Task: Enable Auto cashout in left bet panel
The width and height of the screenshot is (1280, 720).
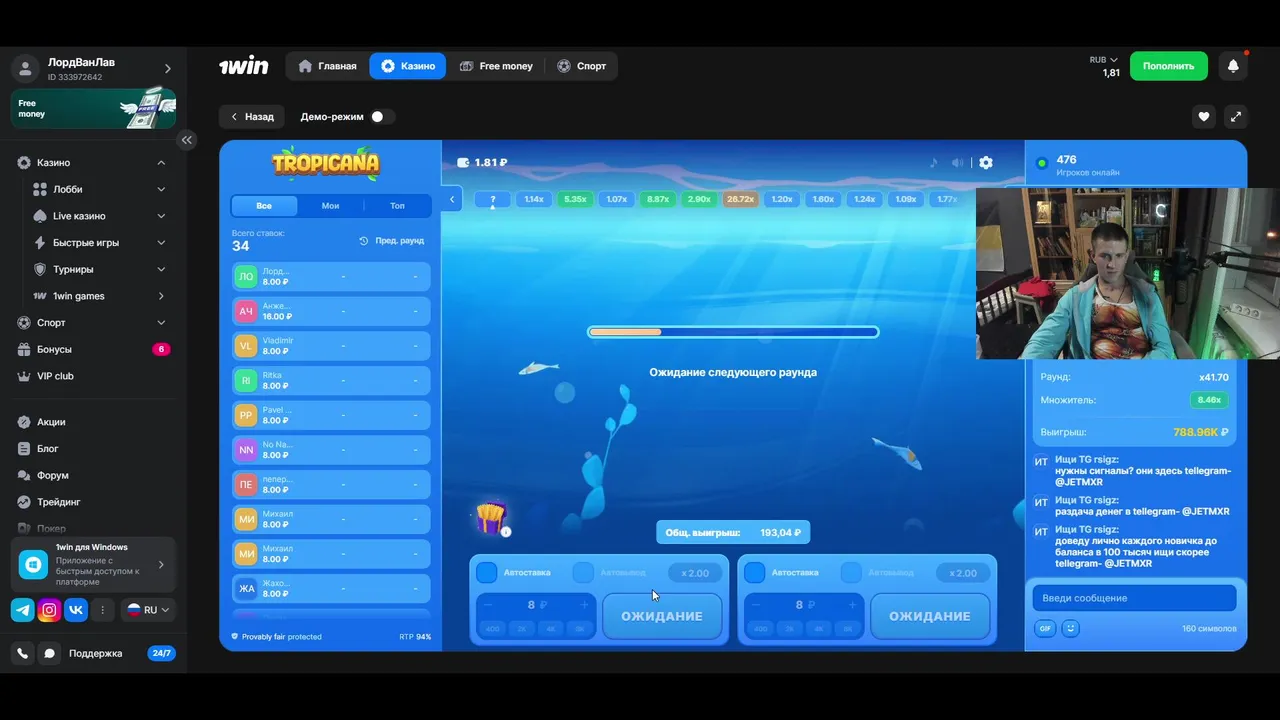Action: pyautogui.click(x=583, y=573)
